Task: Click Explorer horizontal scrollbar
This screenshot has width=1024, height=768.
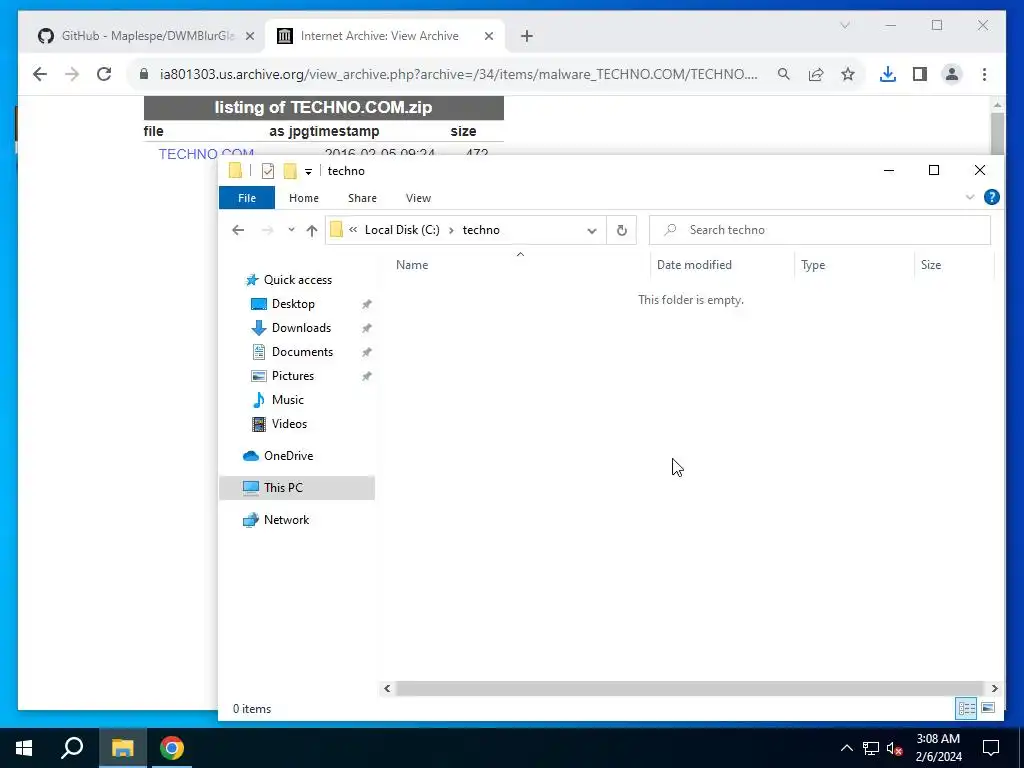Action: coord(689,688)
